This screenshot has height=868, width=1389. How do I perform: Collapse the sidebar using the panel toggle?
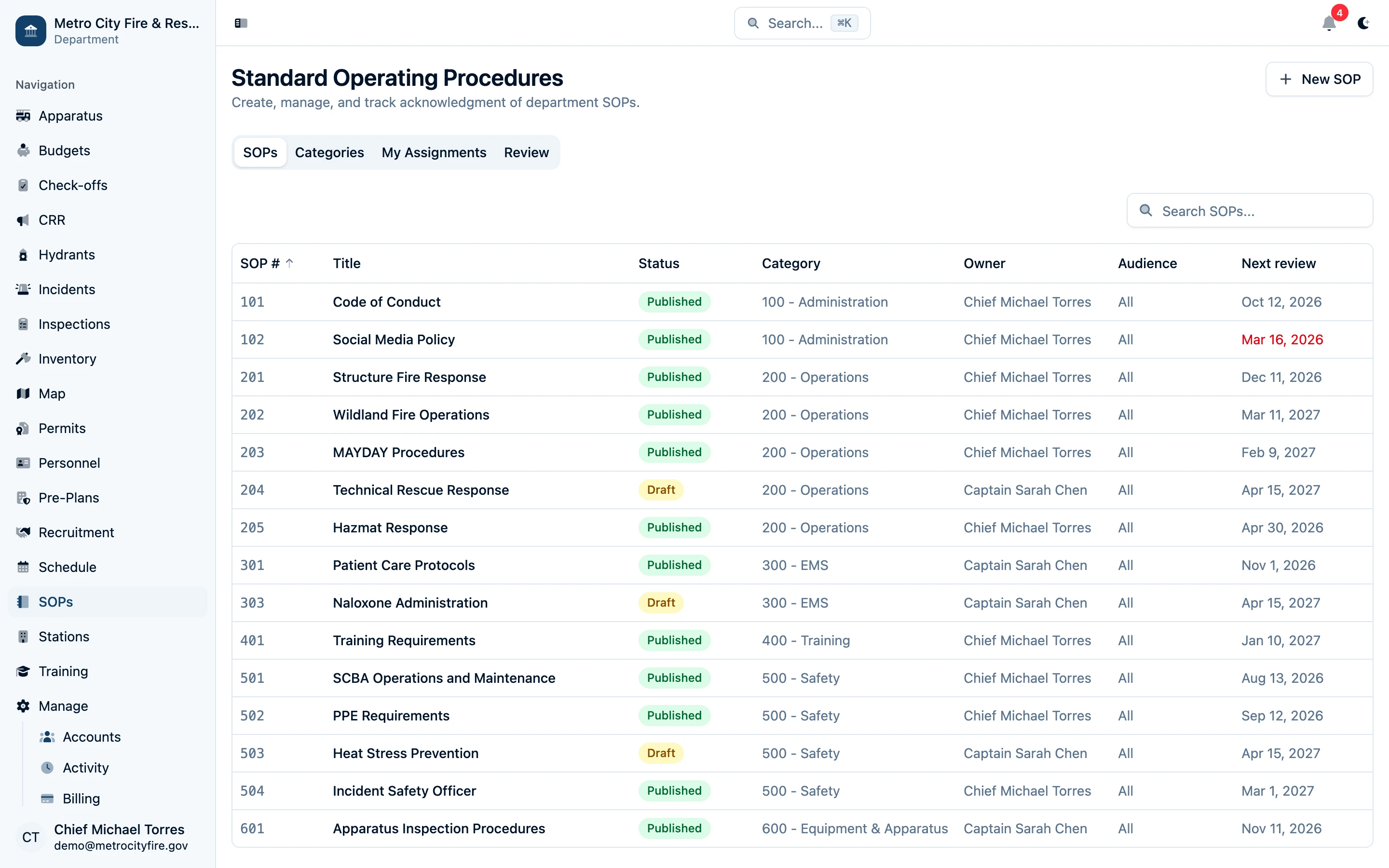click(x=241, y=23)
